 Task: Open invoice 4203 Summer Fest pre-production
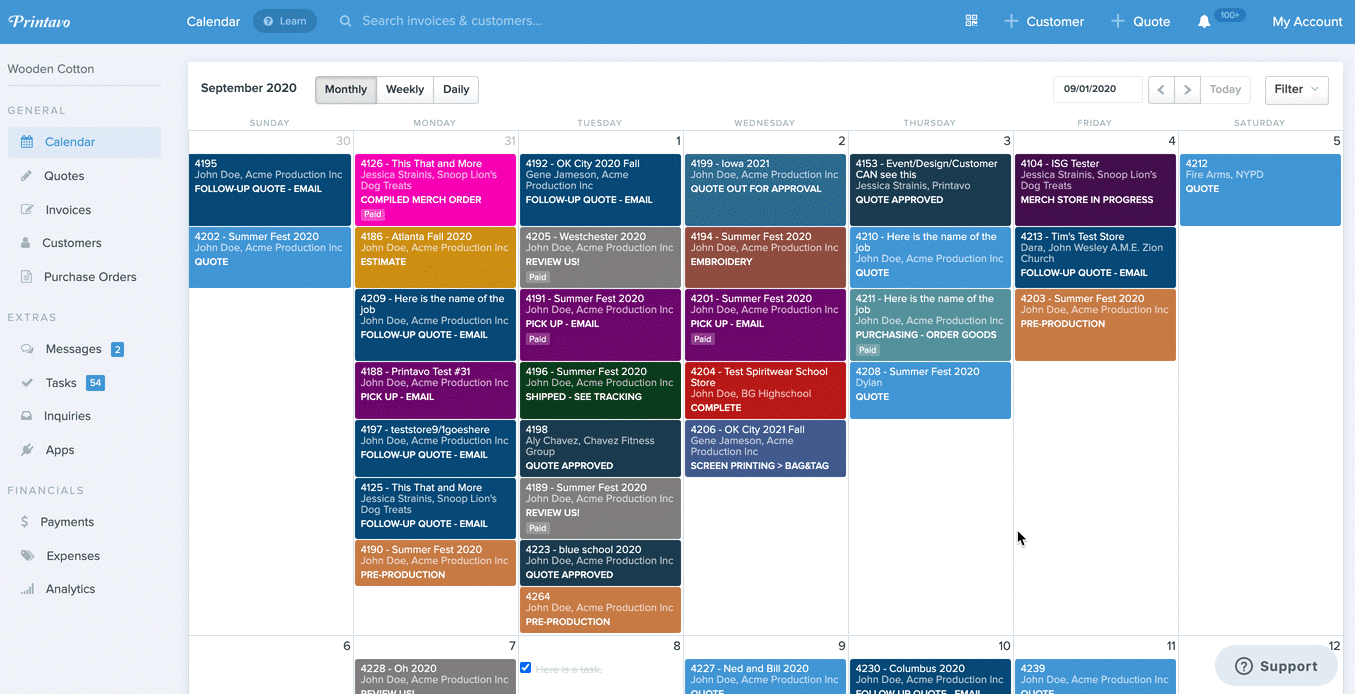point(1095,325)
